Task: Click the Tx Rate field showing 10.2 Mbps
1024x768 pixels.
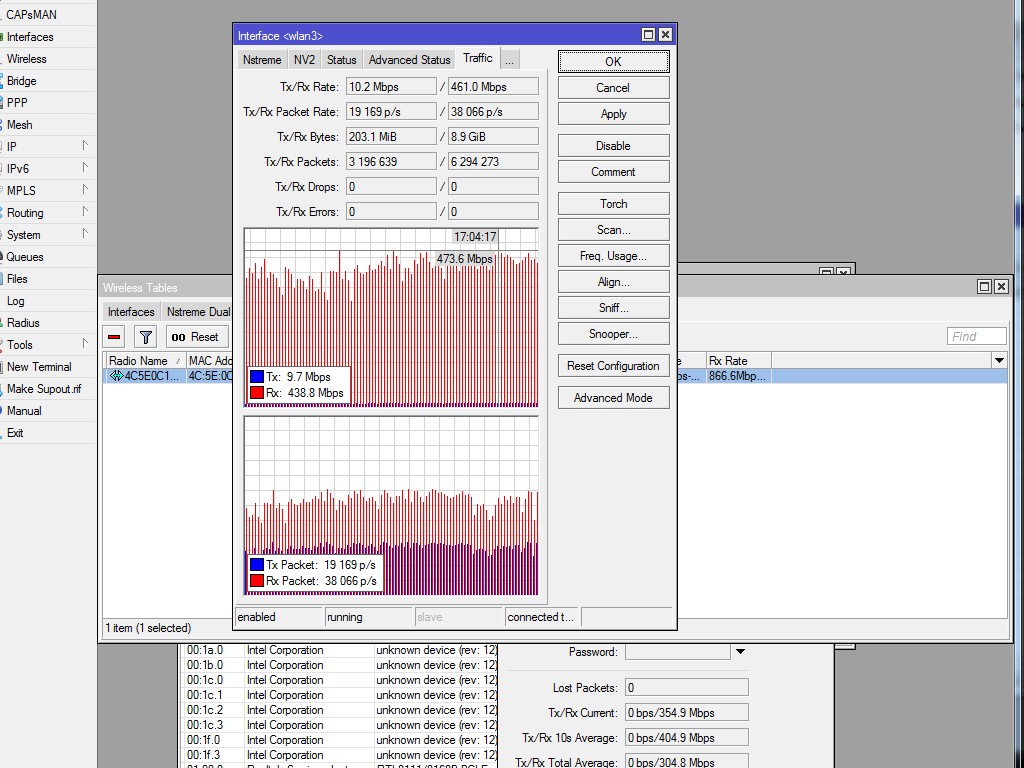Action: [x=391, y=86]
